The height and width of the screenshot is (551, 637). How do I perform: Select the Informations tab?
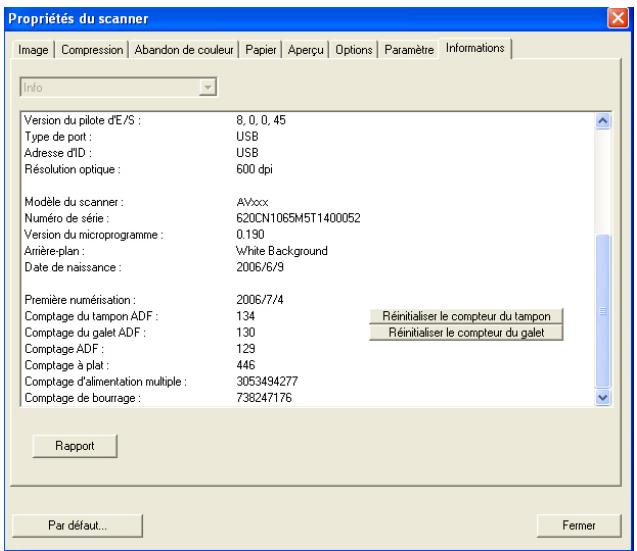coord(475,48)
